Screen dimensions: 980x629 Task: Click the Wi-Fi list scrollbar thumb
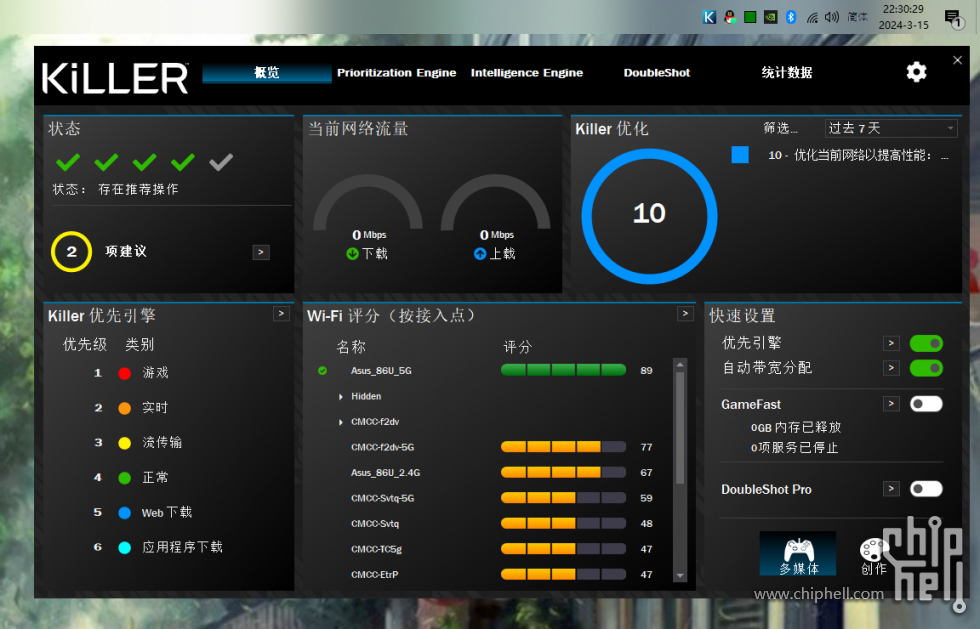pos(680,428)
